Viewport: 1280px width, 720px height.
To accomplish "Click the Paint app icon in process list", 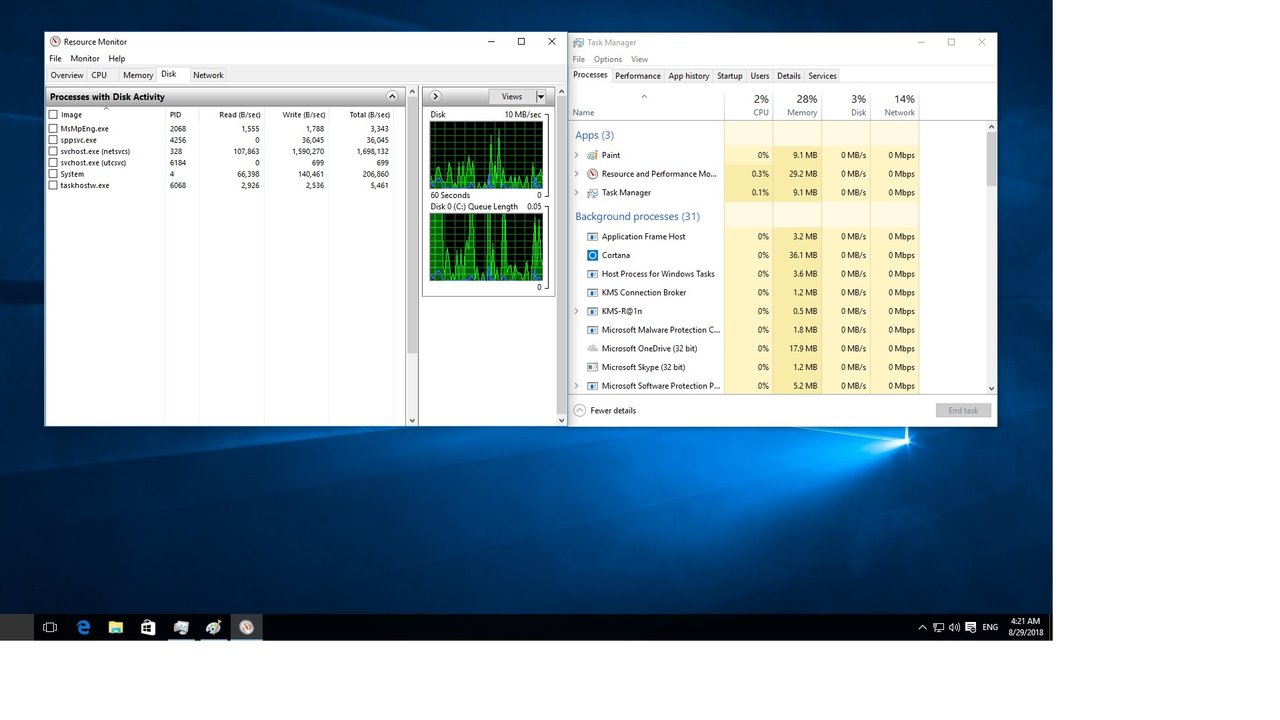I will tap(593, 156).
